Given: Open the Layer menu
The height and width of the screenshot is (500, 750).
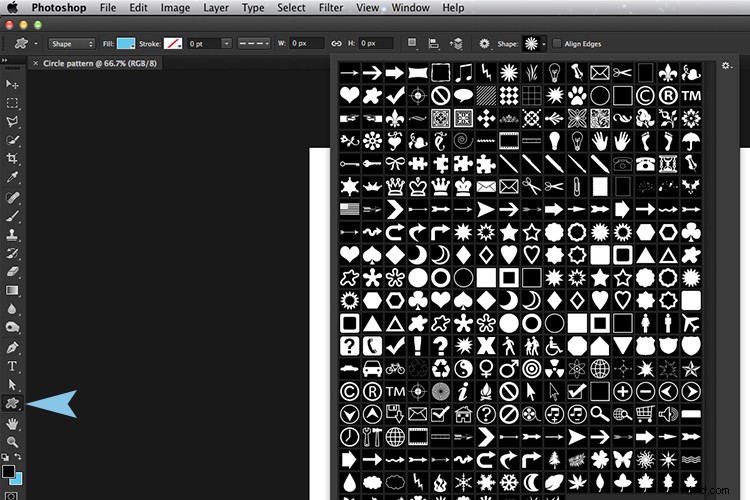Looking at the screenshot, I should [216, 8].
